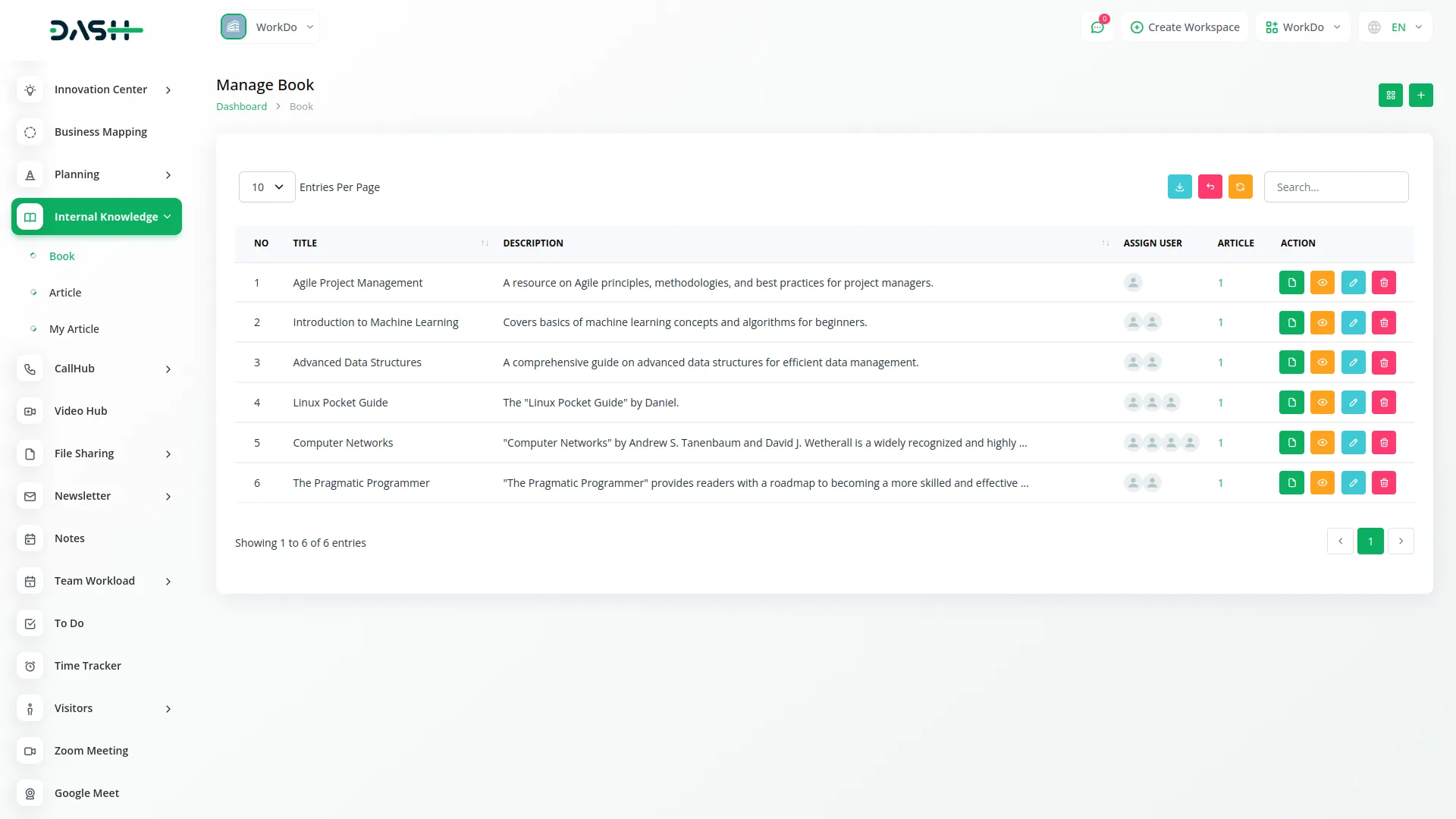
Task: Click inside the Search field
Action: click(x=1336, y=187)
